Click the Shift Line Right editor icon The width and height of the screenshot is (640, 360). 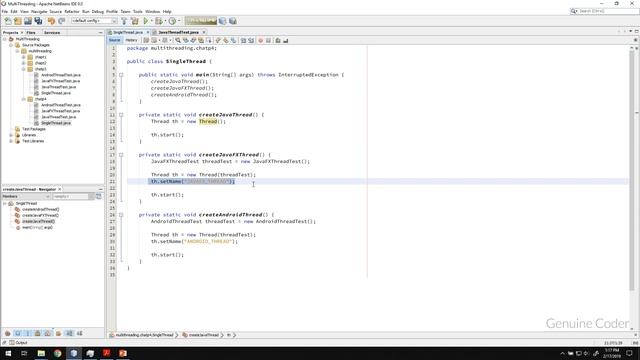pyautogui.click(x=251, y=40)
